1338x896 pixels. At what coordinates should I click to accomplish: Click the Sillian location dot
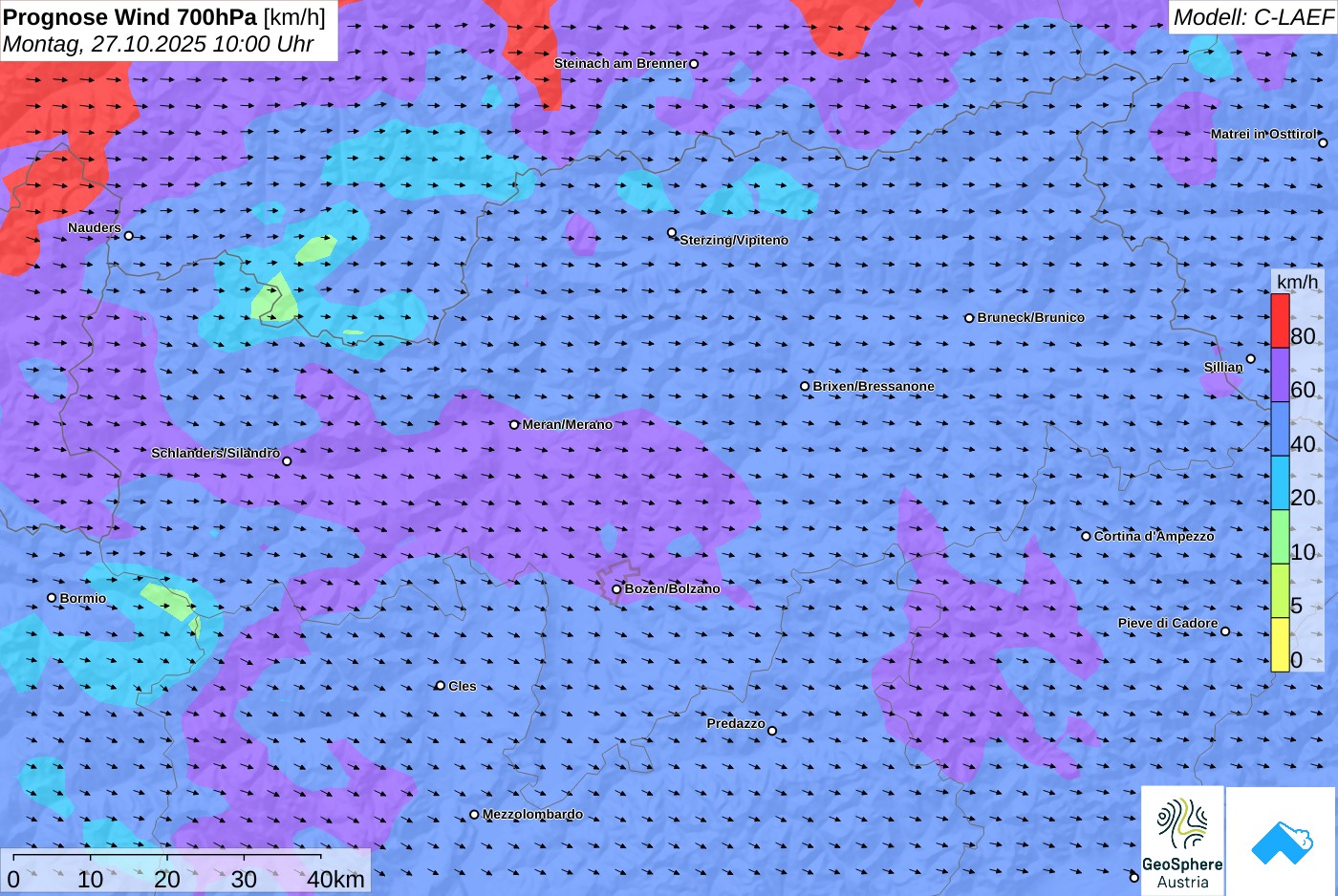[x=1250, y=359]
